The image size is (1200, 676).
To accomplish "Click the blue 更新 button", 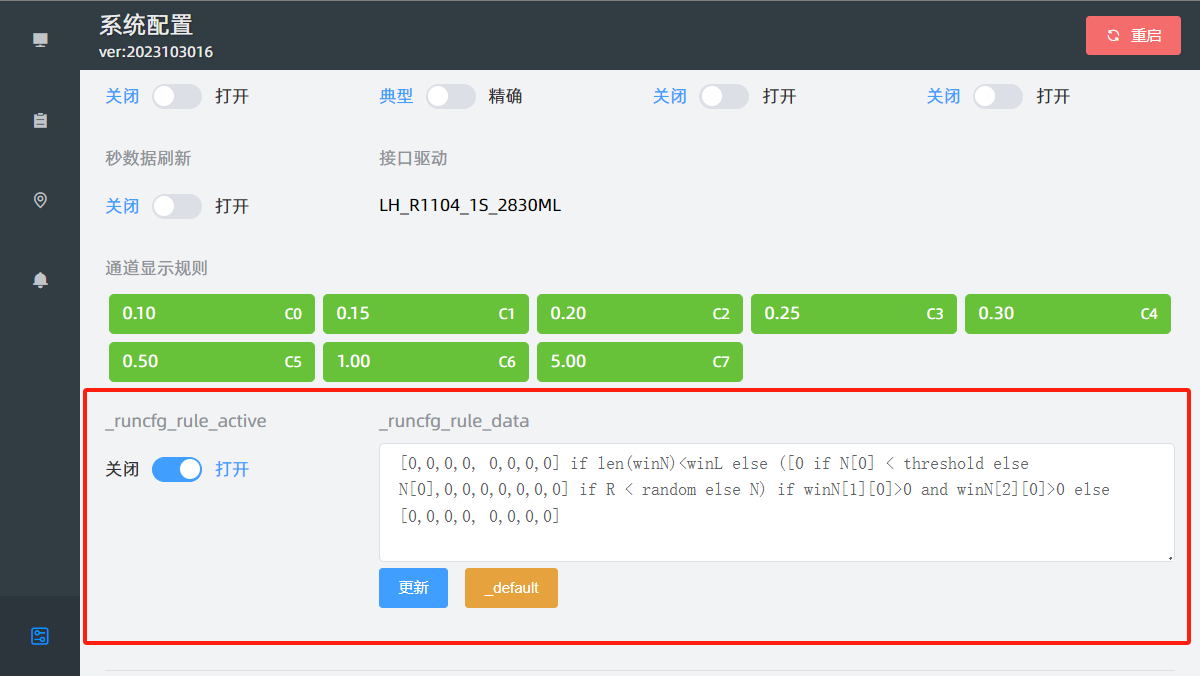I will pyautogui.click(x=413, y=588).
